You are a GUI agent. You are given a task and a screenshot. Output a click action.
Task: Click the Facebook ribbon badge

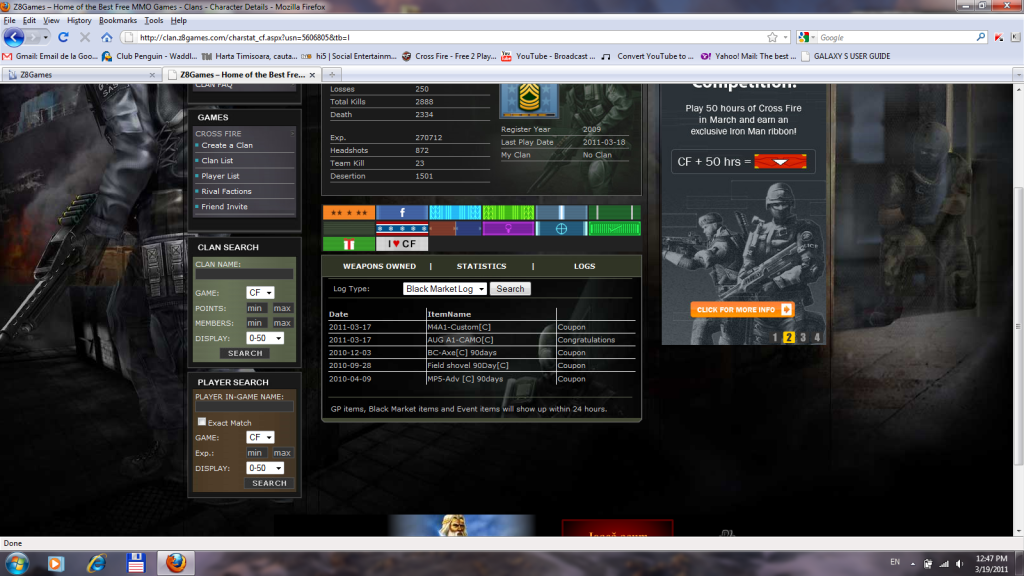click(x=402, y=213)
